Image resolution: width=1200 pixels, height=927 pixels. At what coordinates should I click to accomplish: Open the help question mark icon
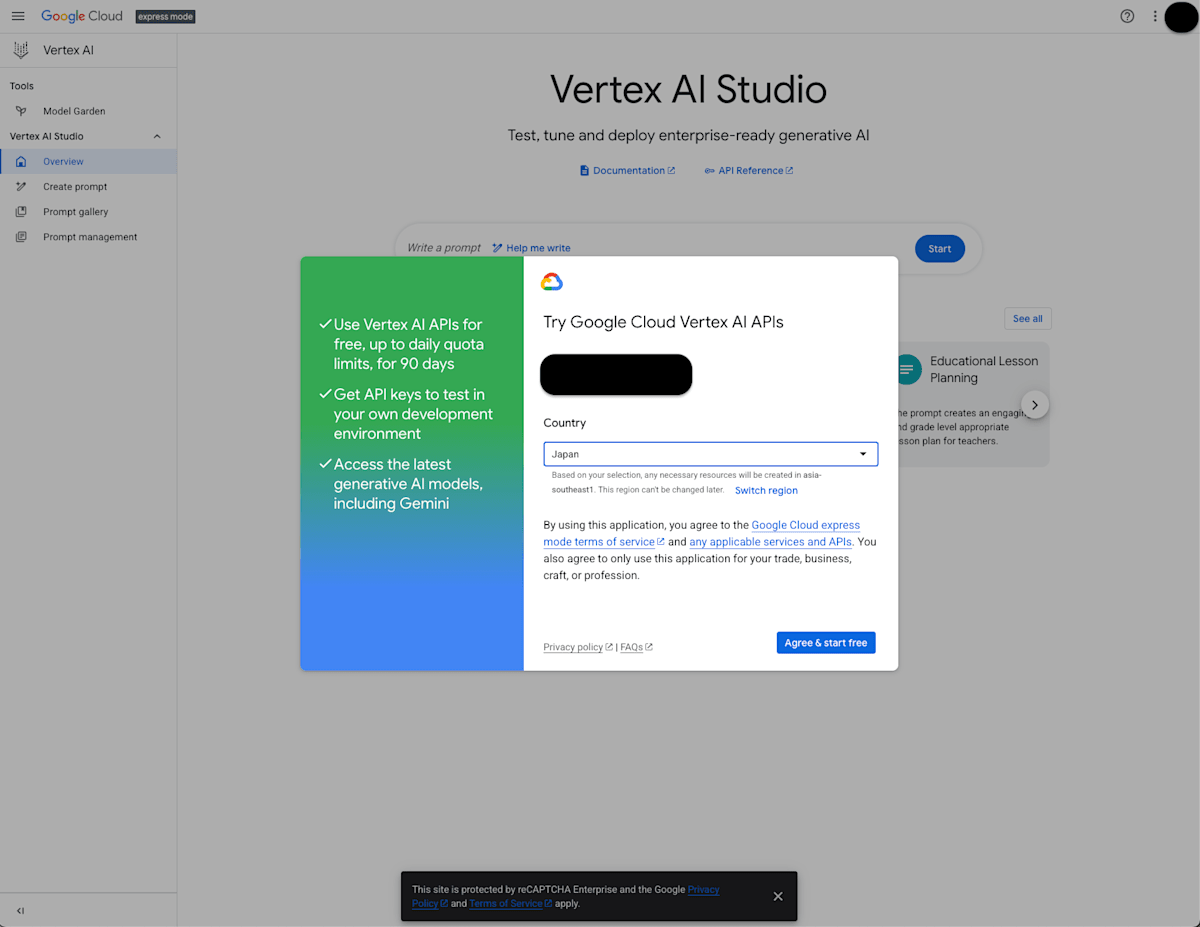coord(1127,16)
